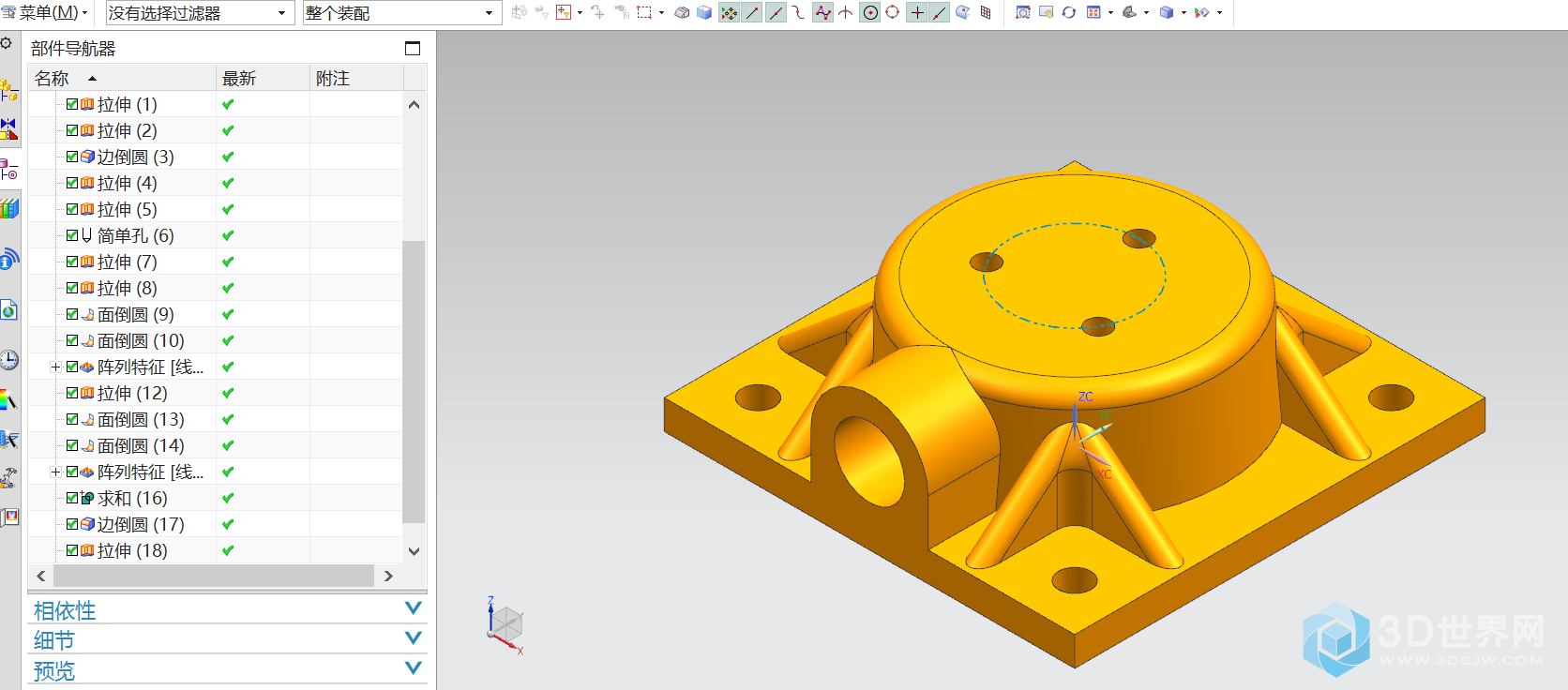Click the 附注 column header
Viewport: 1568px width, 690px height.
[x=356, y=78]
